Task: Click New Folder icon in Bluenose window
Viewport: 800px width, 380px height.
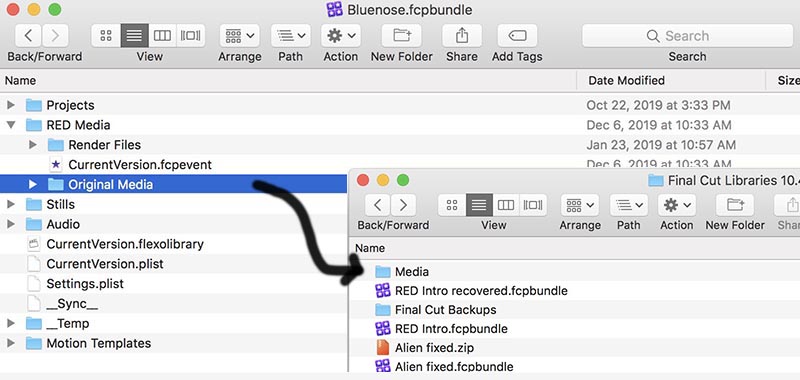Action: [402, 36]
